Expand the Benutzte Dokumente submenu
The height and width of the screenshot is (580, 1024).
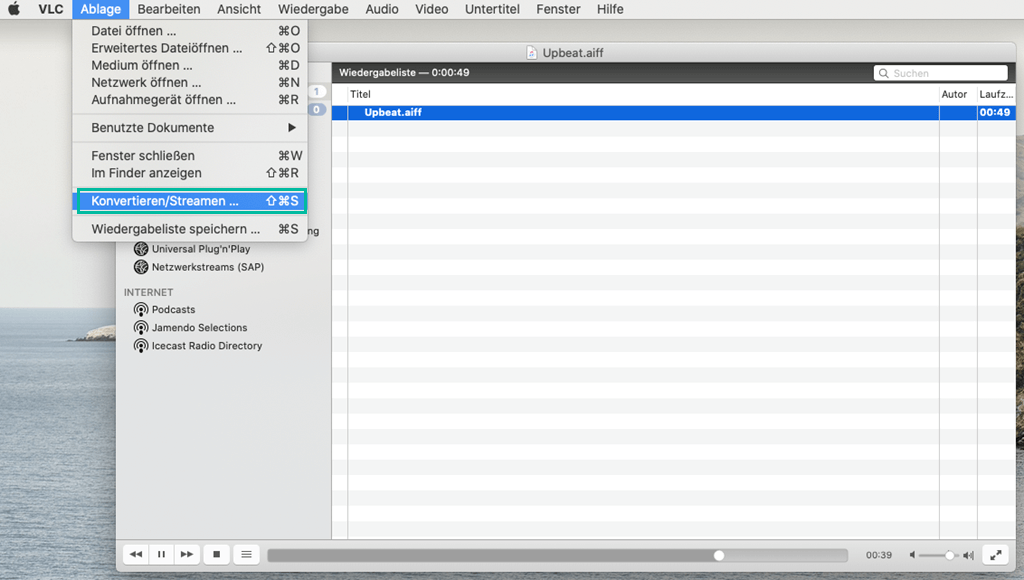click(190, 127)
